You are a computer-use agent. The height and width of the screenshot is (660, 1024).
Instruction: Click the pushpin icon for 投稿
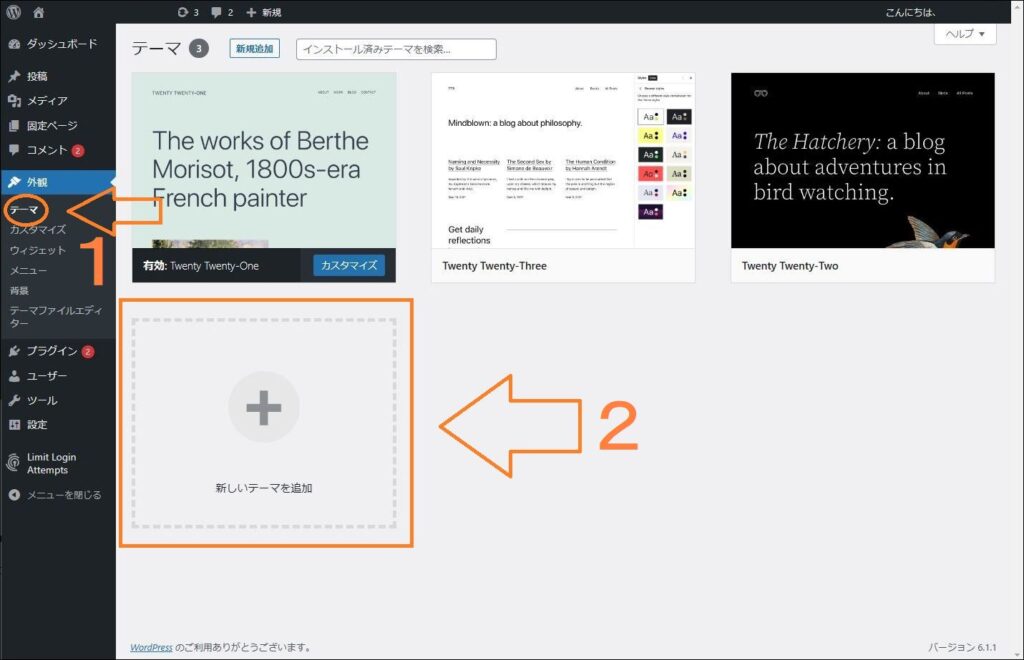(14, 76)
